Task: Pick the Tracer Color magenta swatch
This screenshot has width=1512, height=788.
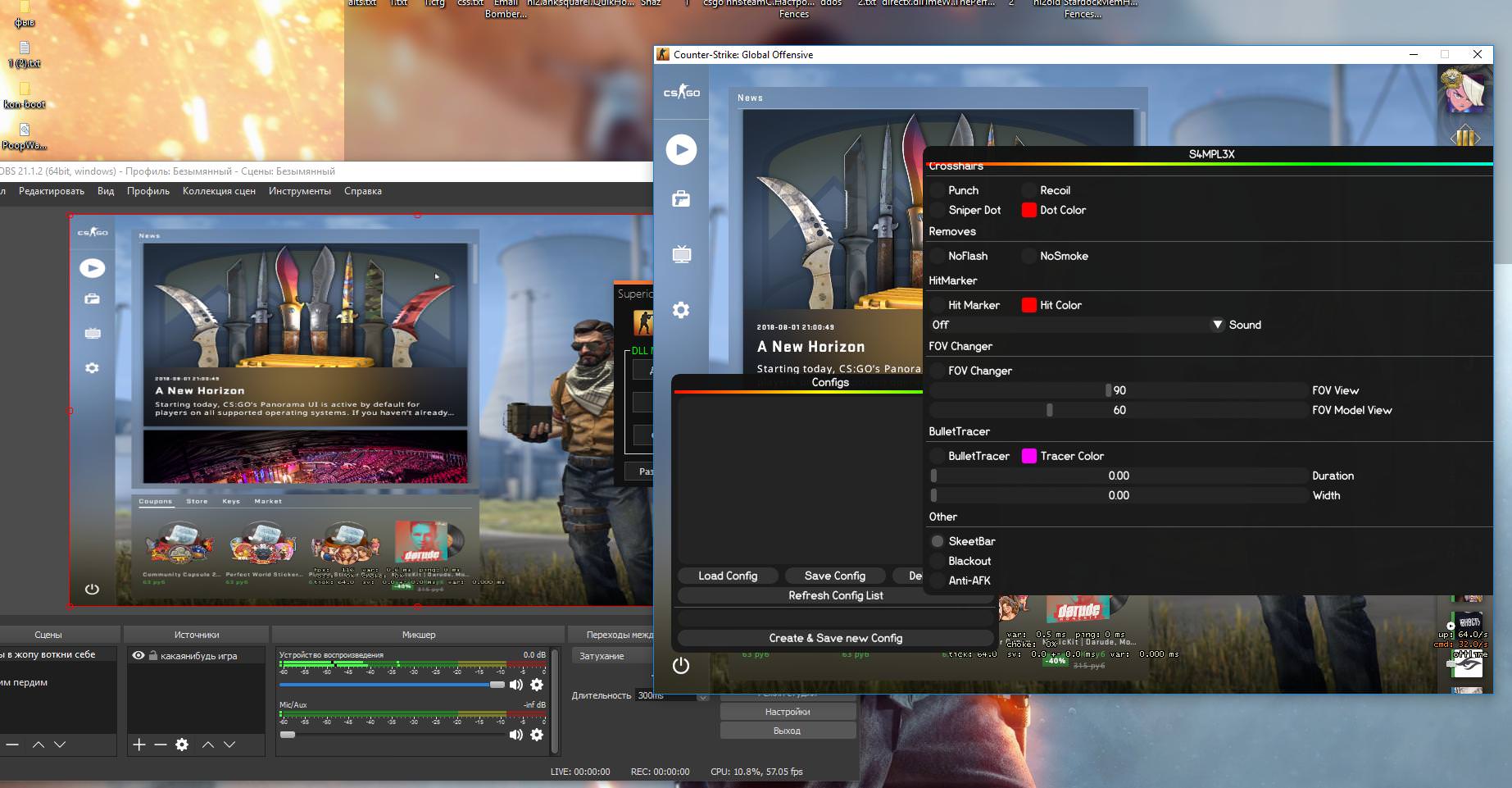Action: (x=1029, y=456)
